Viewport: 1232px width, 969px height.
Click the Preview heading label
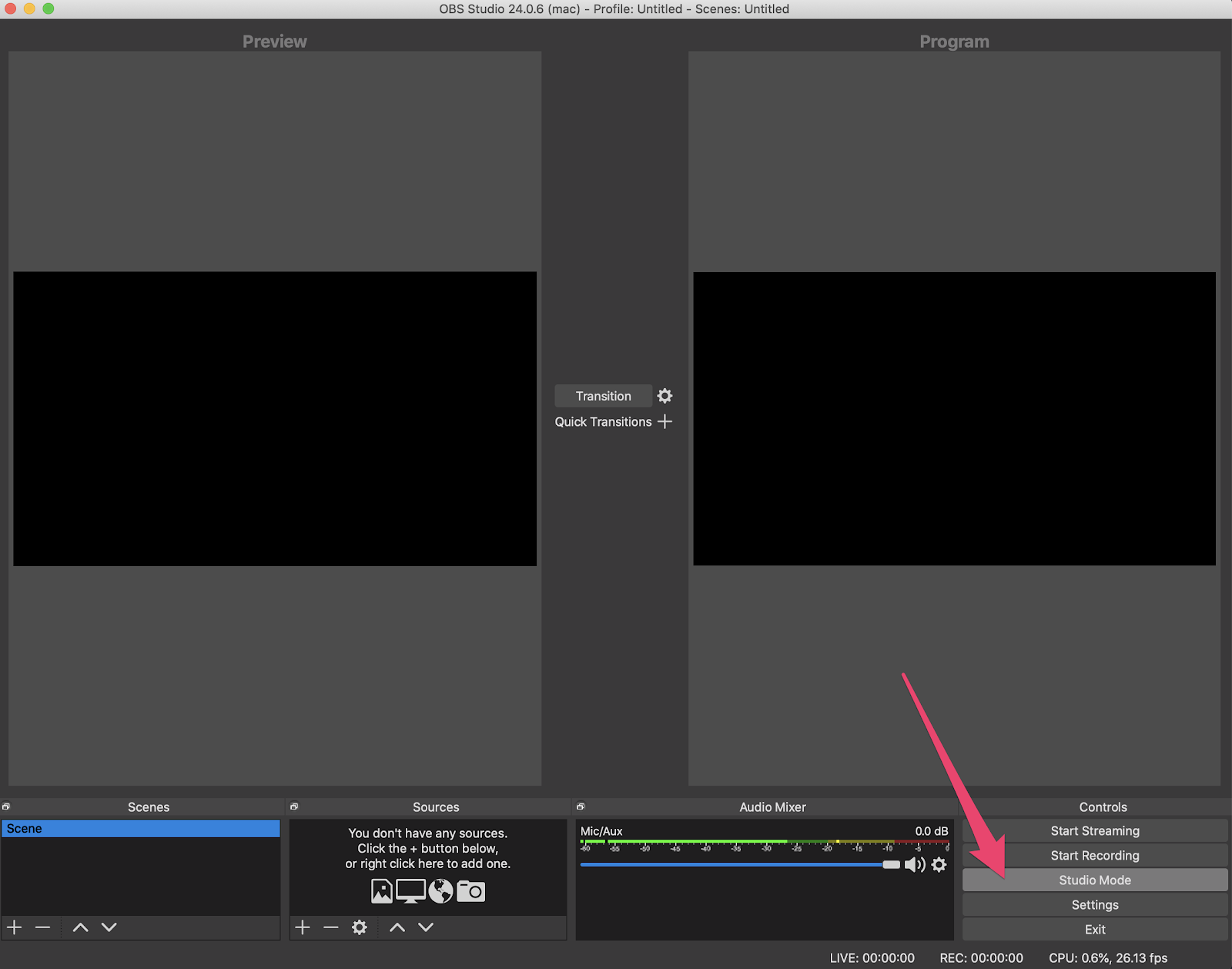coord(275,42)
